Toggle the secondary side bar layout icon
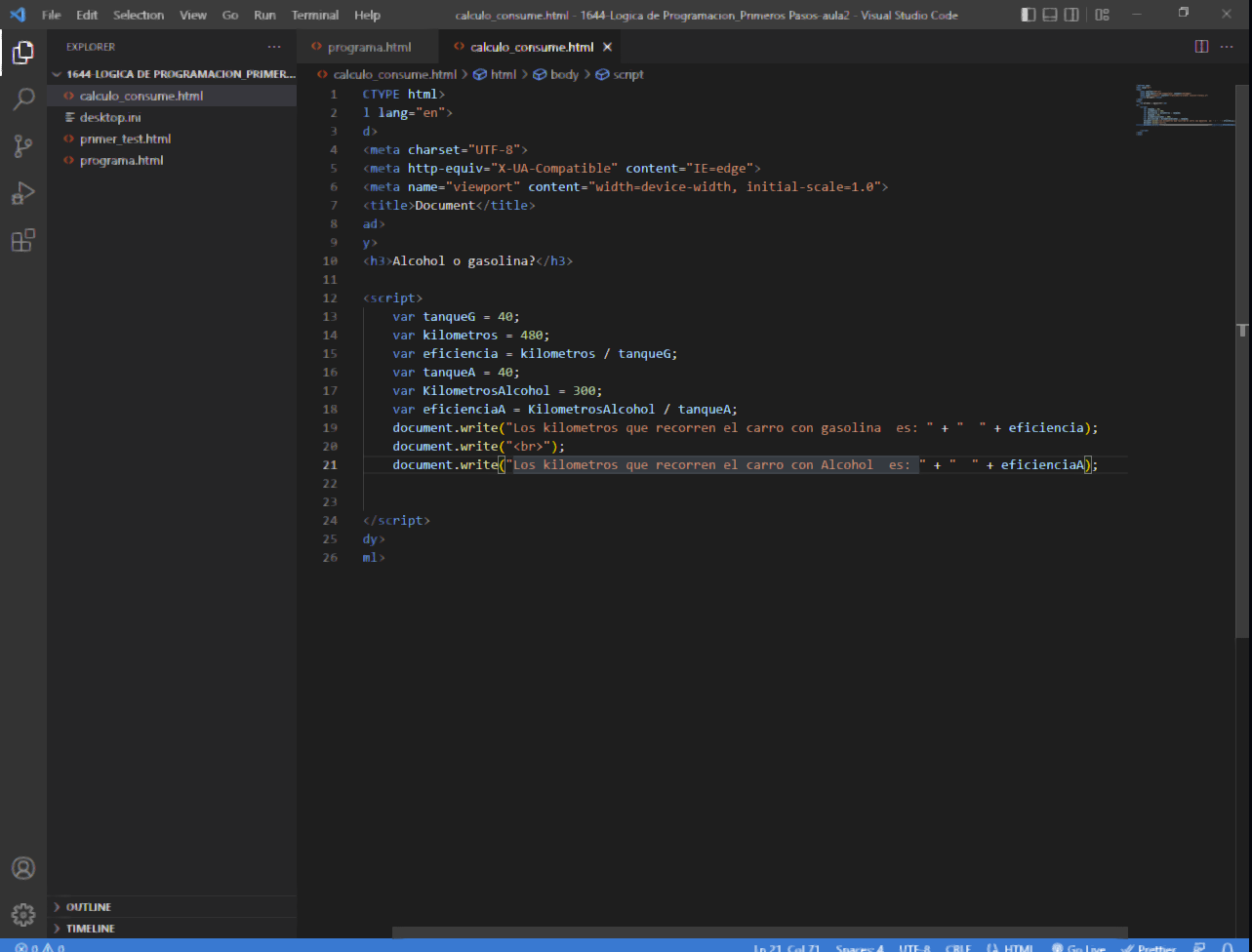This screenshot has width=1252, height=952. coord(1071,15)
